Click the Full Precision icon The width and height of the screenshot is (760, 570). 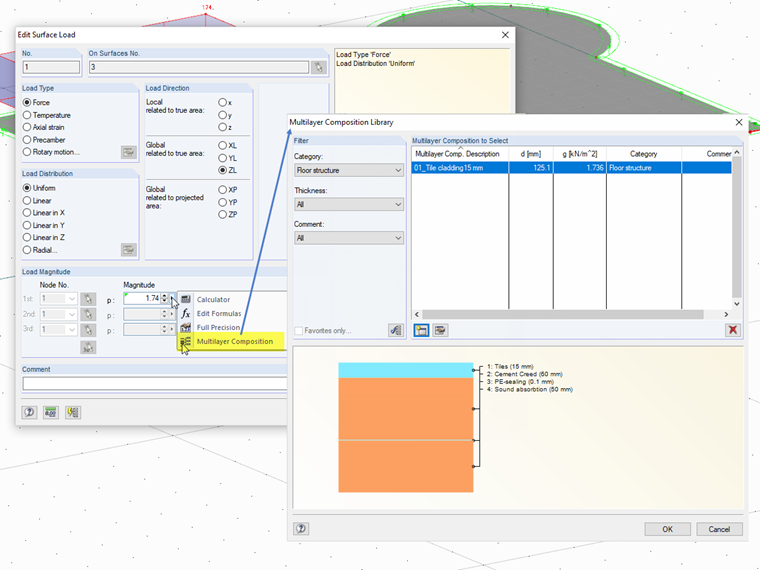(186, 328)
